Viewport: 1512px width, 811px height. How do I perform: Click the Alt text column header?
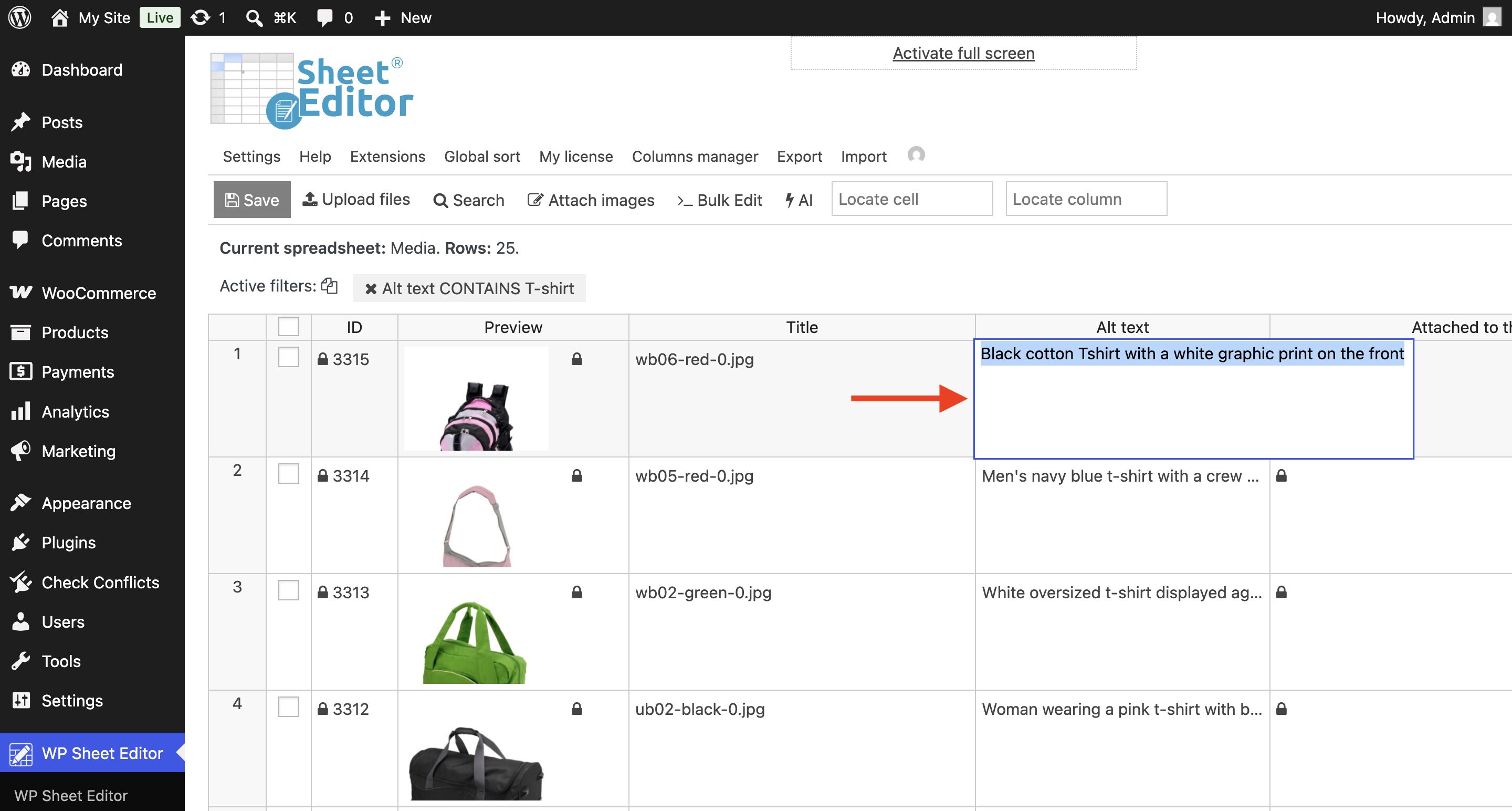[x=1122, y=327]
